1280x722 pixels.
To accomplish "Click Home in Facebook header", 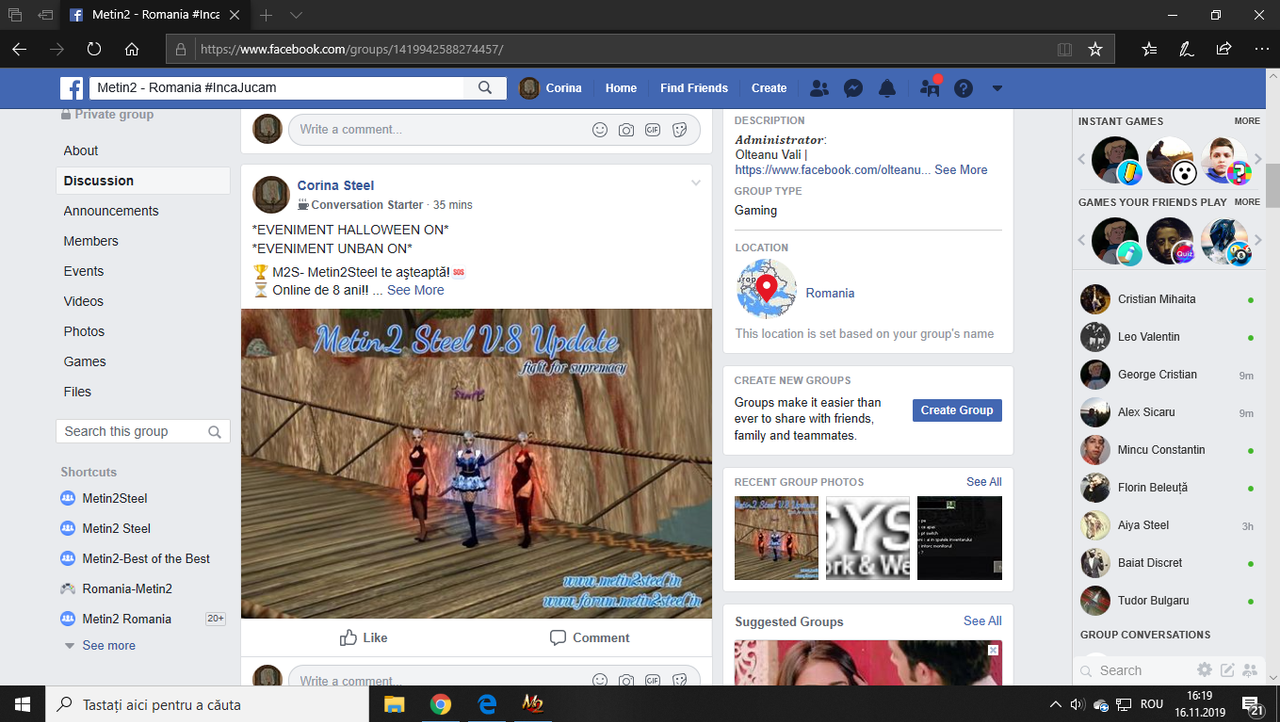I will [x=621, y=88].
